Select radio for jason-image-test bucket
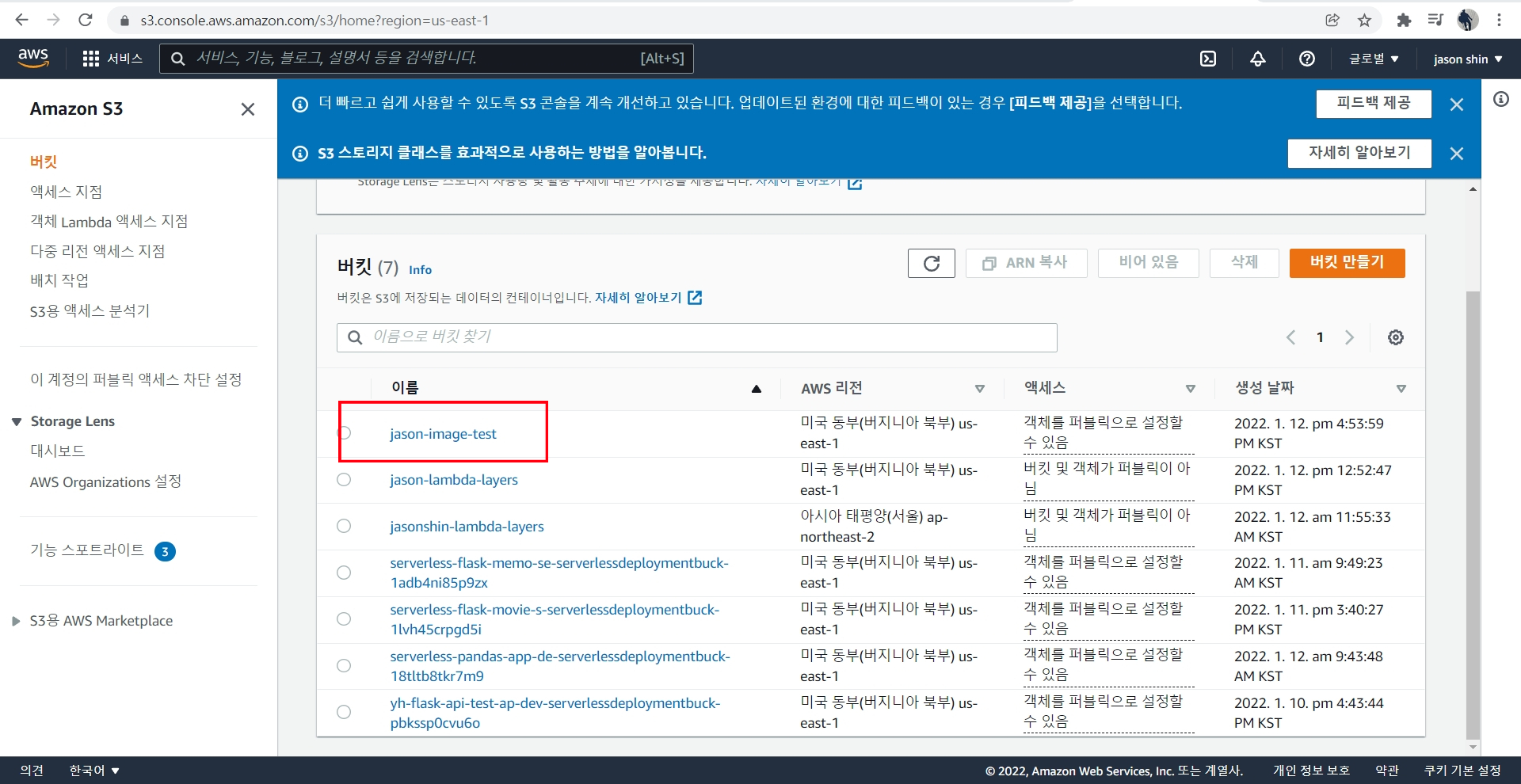Viewport: 1521px width, 784px height. click(344, 432)
